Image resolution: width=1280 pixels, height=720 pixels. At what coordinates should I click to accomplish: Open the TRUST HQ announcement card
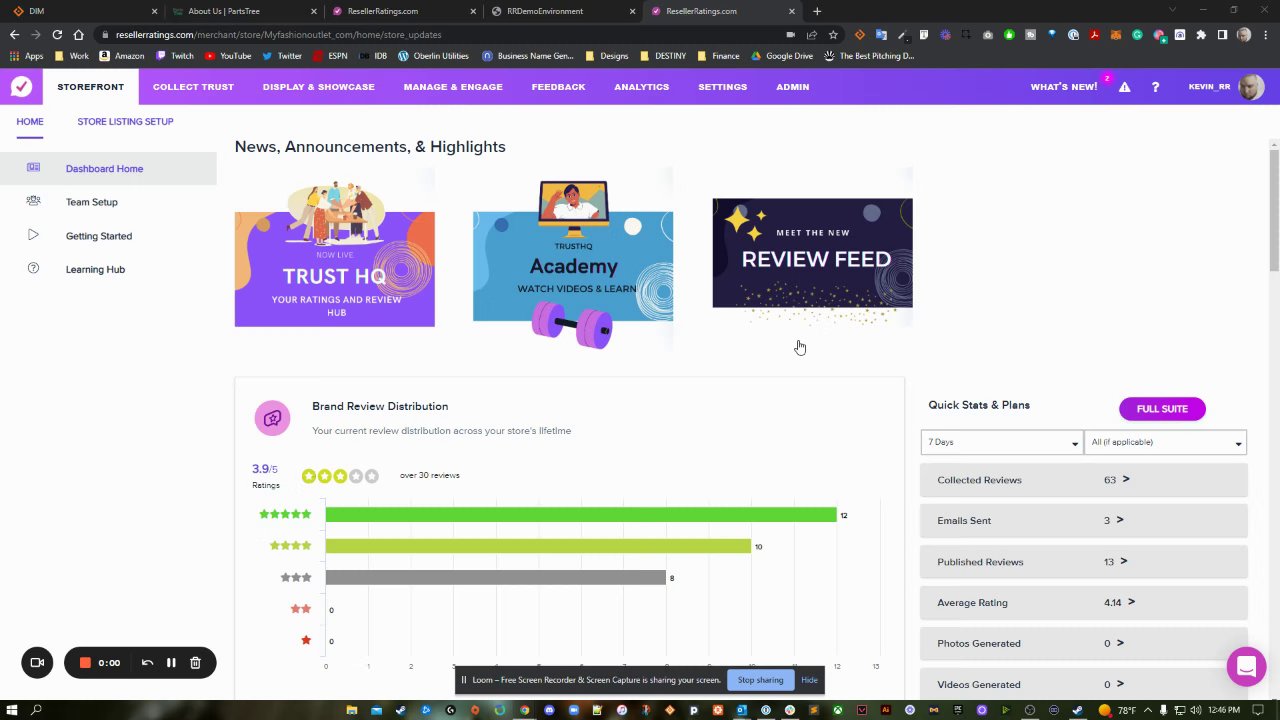pos(334,256)
